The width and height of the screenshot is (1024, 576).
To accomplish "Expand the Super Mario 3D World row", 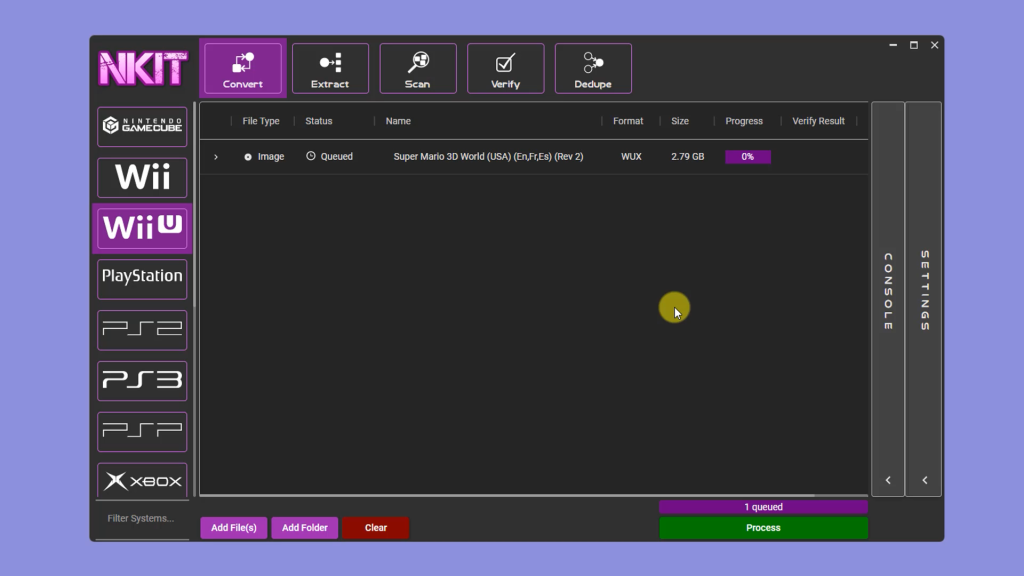I will (x=216, y=157).
